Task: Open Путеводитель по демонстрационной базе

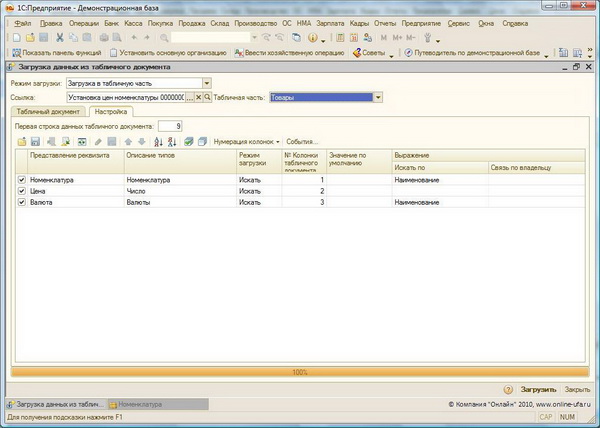Action: (473, 53)
